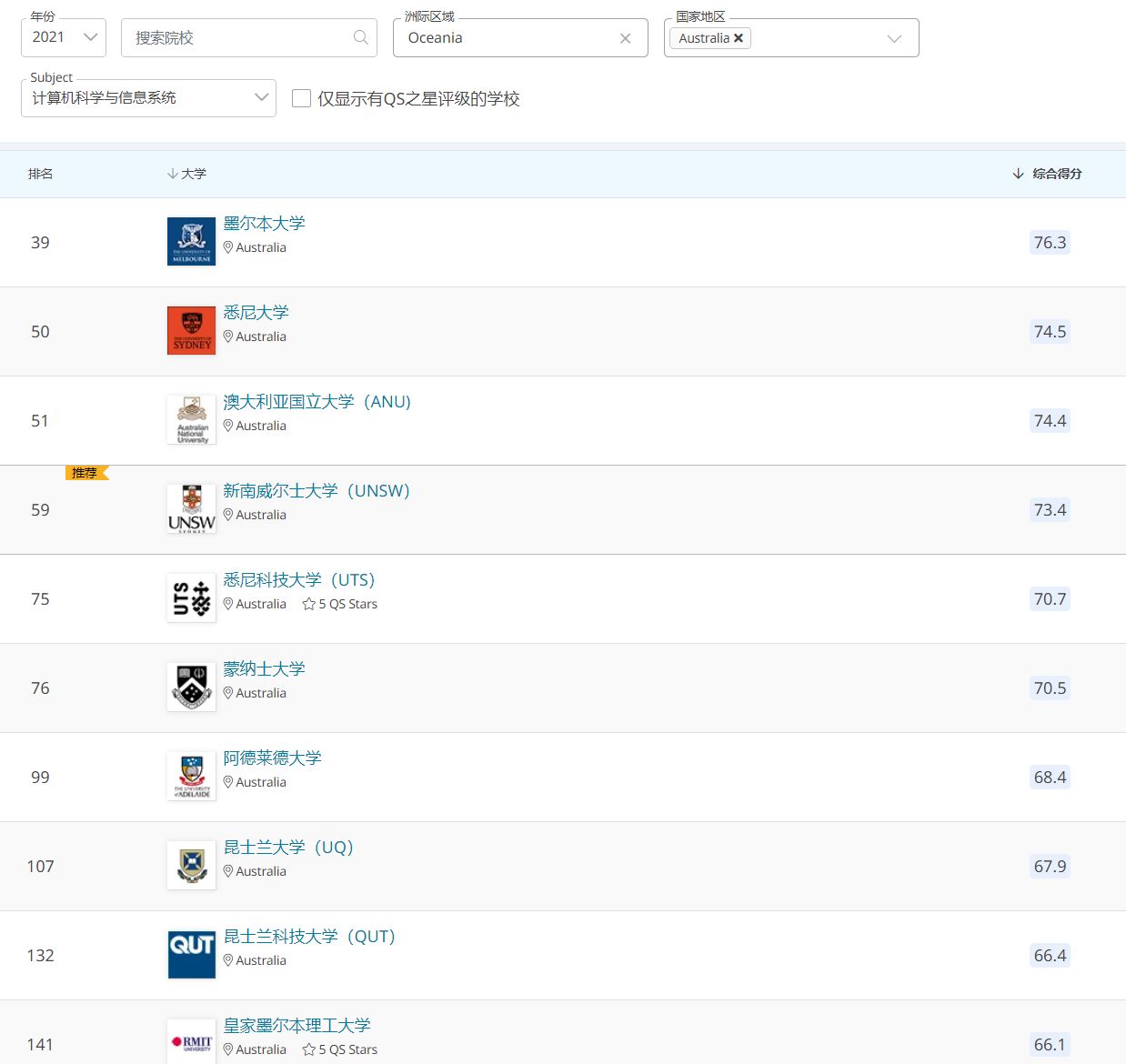Click Australia location under 阿德莱德大学
Viewport: 1126px width, 1064px height.
(255, 782)
